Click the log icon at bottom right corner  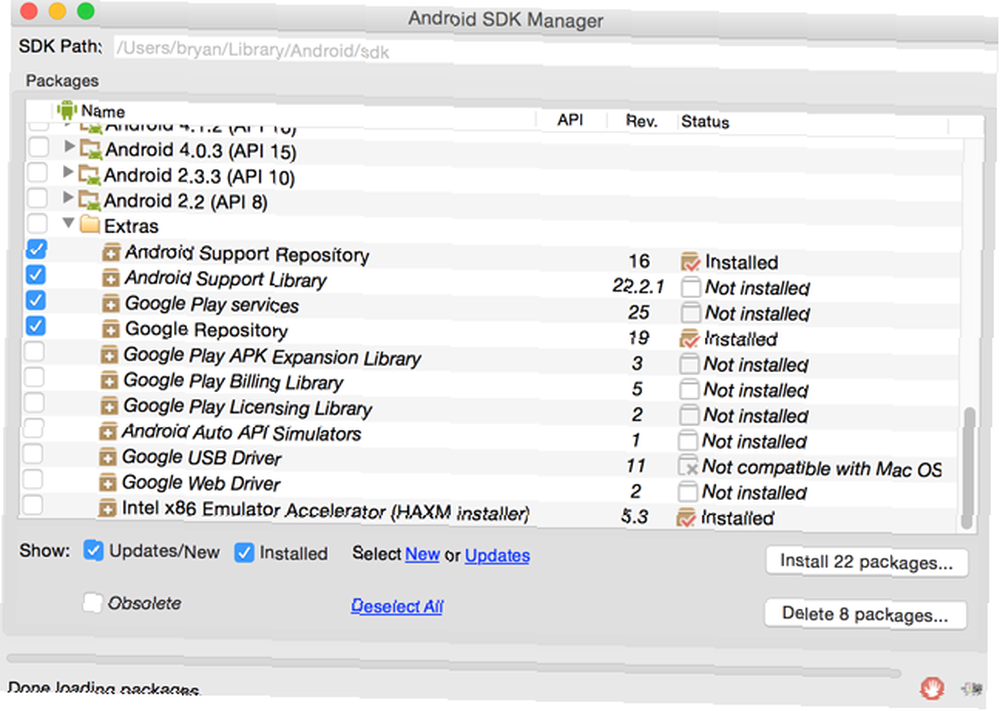click(971, 689)
